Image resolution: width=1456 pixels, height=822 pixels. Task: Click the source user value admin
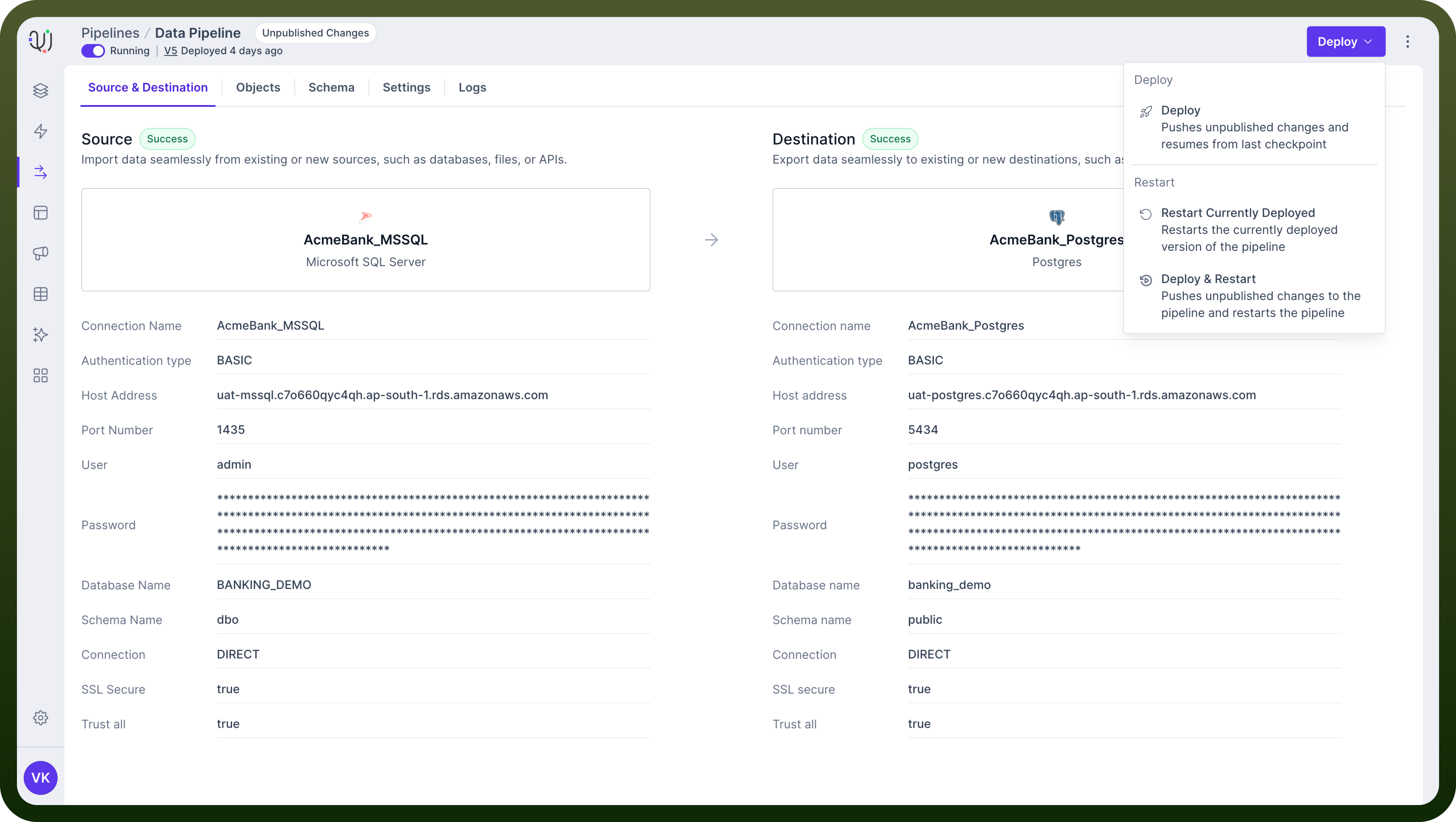(234, 465)
